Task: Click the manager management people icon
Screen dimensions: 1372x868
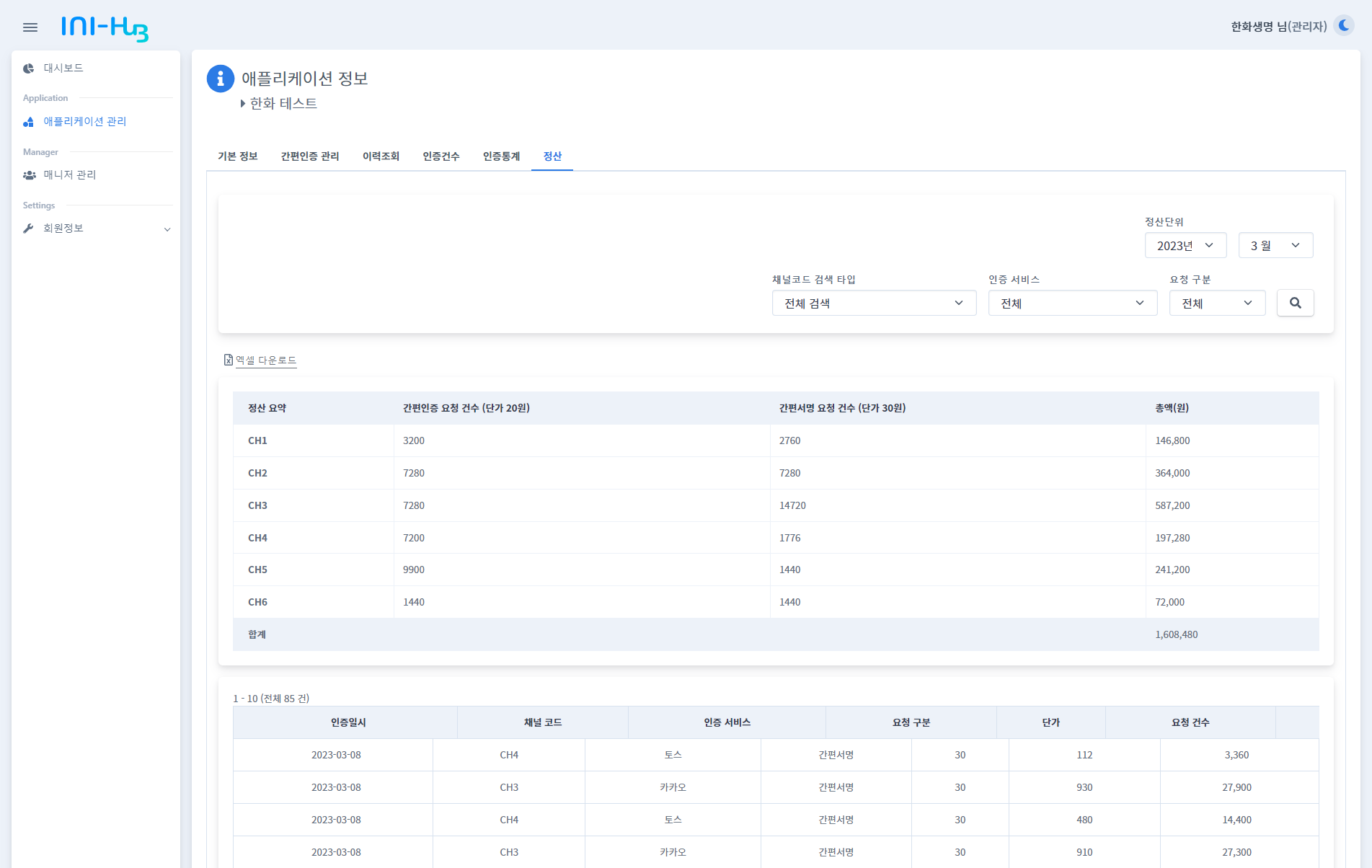Action: (30, 175)
